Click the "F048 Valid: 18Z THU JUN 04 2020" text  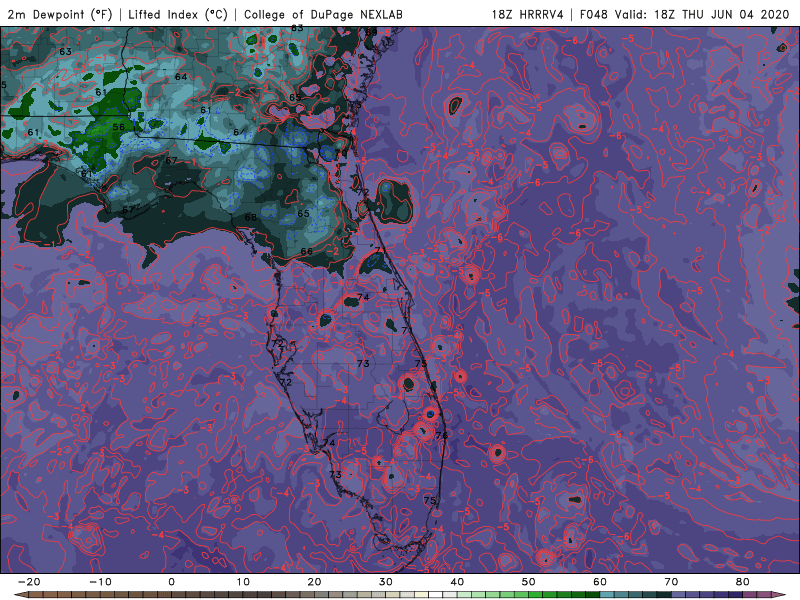pos(684,14)
